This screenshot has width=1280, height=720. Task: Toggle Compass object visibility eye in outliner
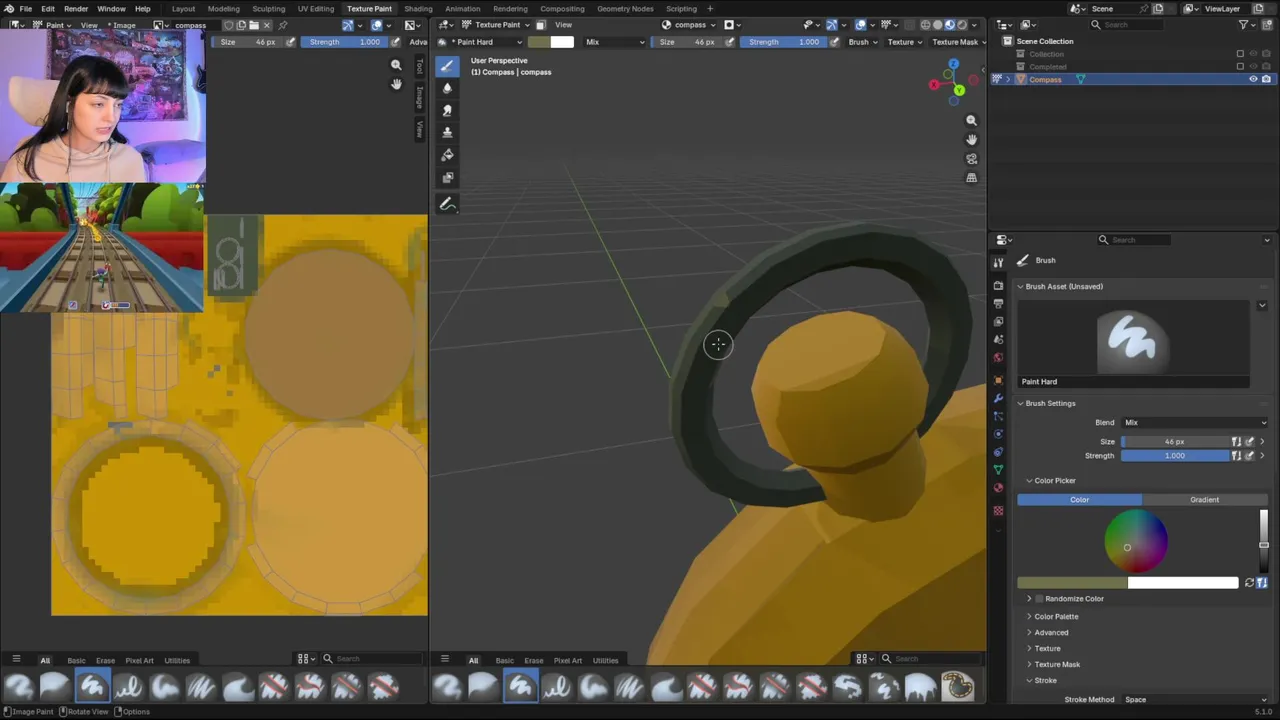point(1253,79)
